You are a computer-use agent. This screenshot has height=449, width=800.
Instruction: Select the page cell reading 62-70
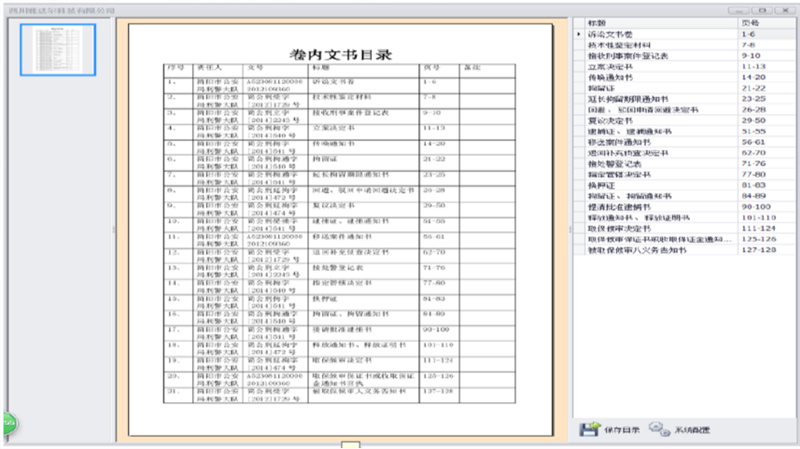(x=766, y=153)
